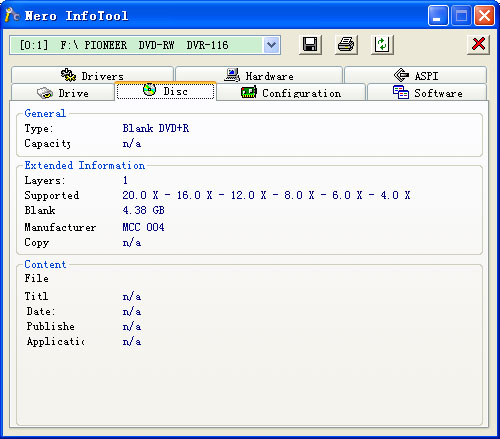Click the computer icon on Hardware tab
Viewport: 500px width, 439px height.
pyautogui.click(x=232, y=75)
